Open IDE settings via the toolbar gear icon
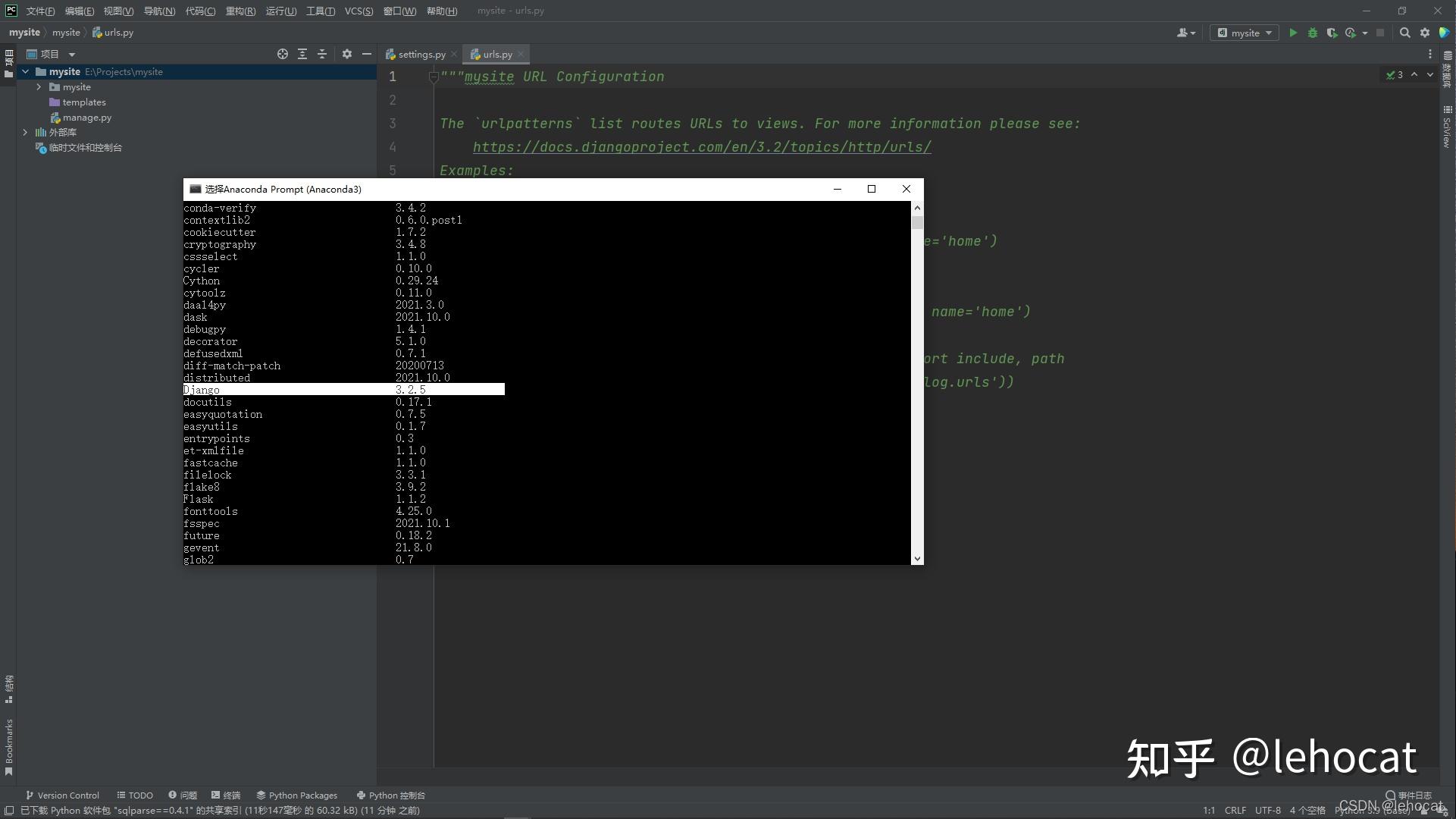1456x819 pixels. (1425, 33)
